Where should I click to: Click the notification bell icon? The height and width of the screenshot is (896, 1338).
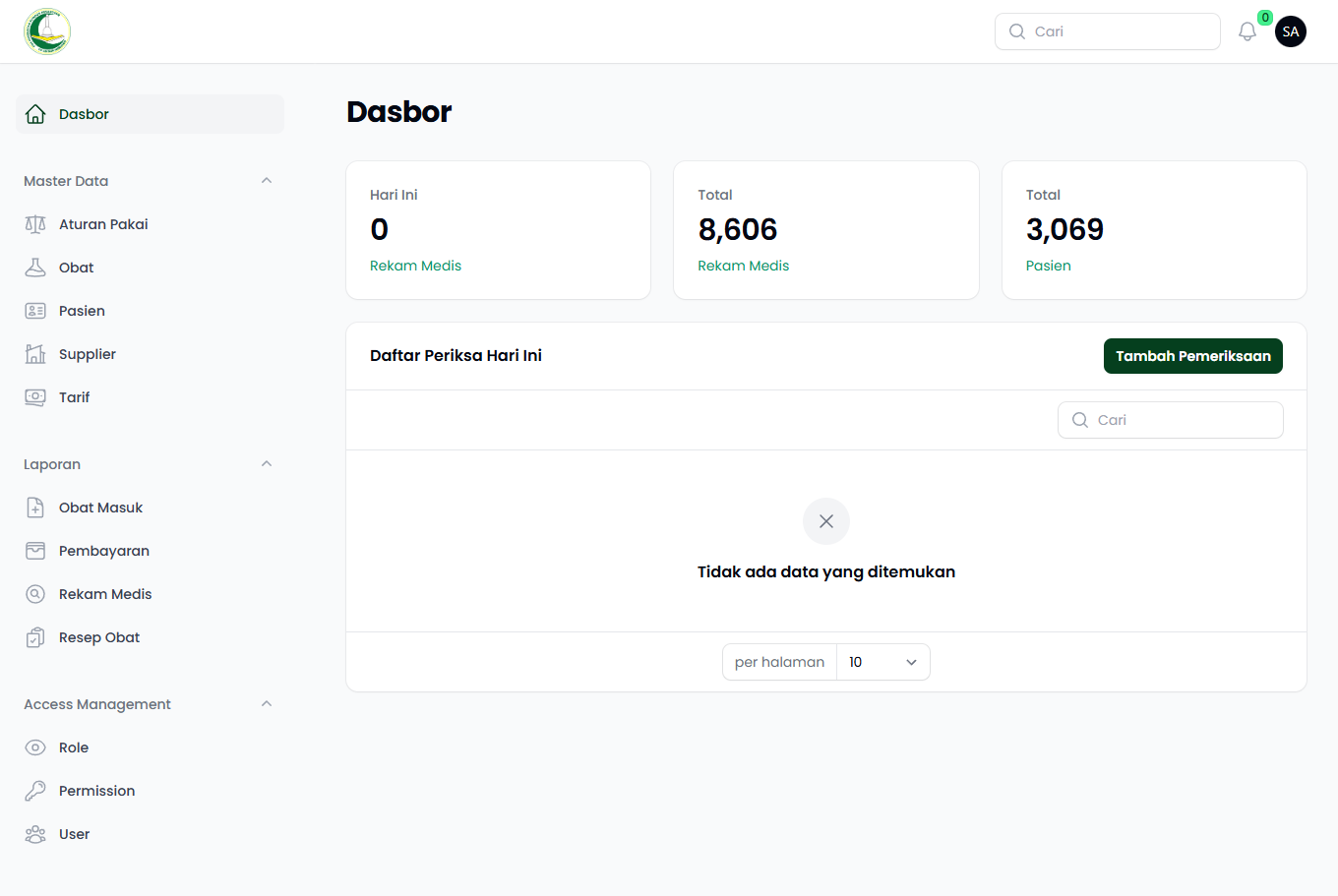pyautogui.click(x=1247, y=31)
